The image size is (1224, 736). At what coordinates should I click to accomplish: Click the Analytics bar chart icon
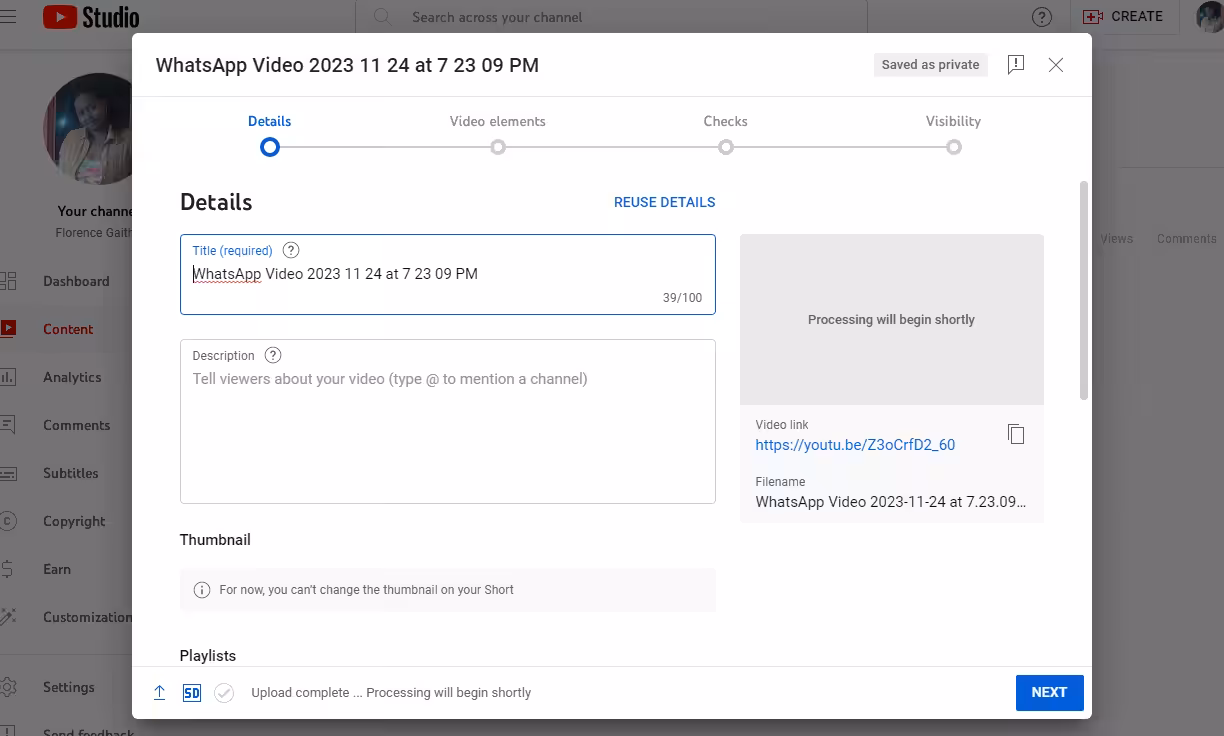pyautogui.click(x=7, y=377)
